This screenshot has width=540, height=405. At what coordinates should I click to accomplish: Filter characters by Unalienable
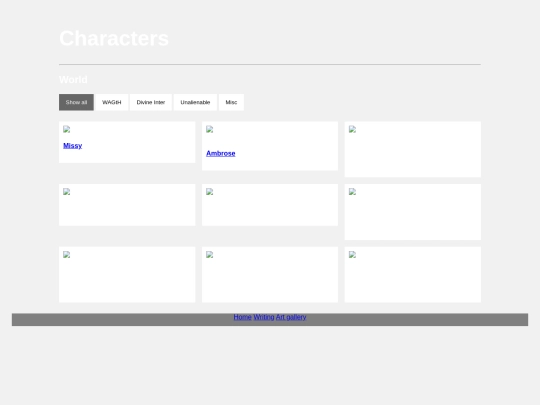point(195,102)
